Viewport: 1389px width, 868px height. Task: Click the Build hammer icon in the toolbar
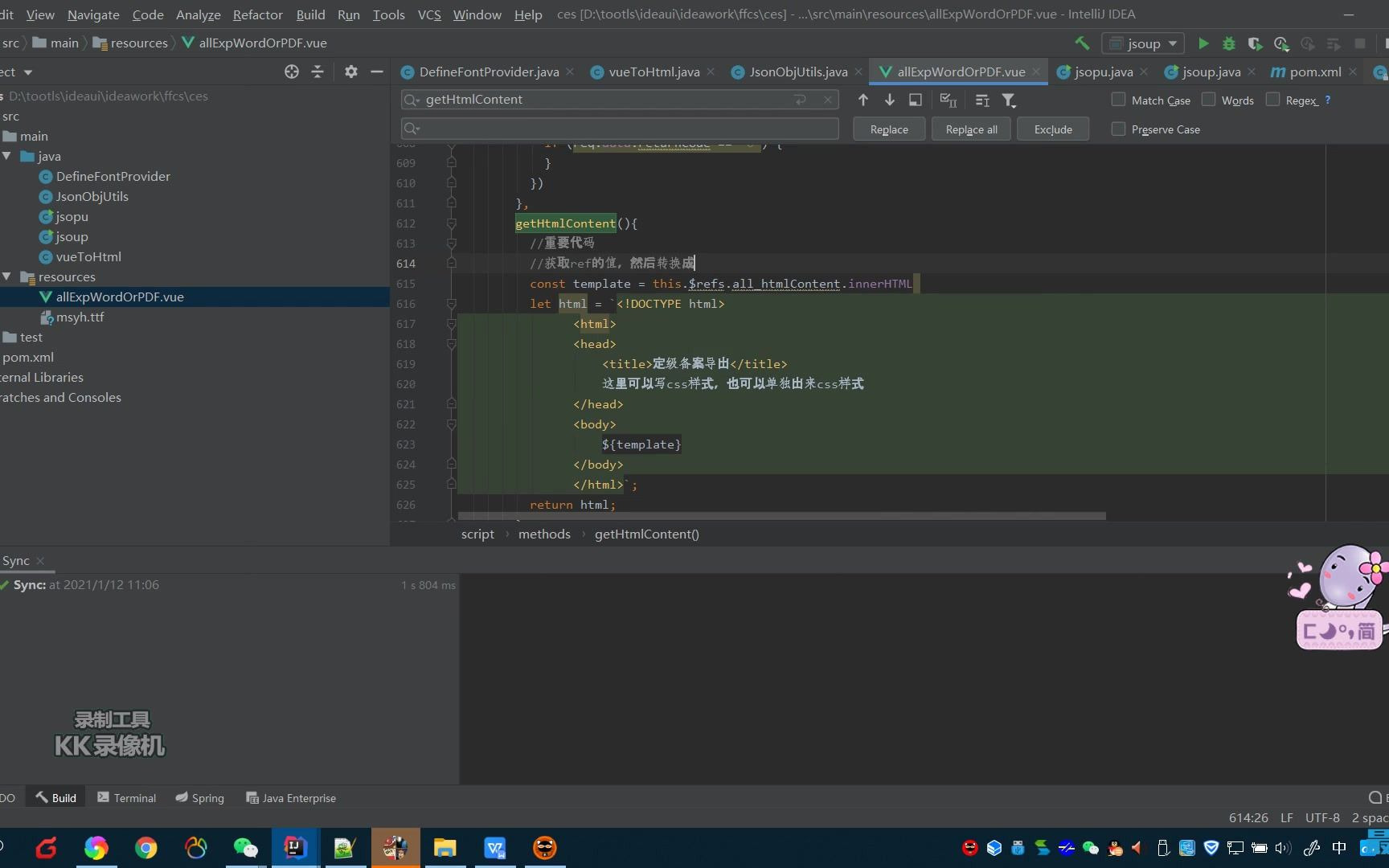coord(1081,43)
